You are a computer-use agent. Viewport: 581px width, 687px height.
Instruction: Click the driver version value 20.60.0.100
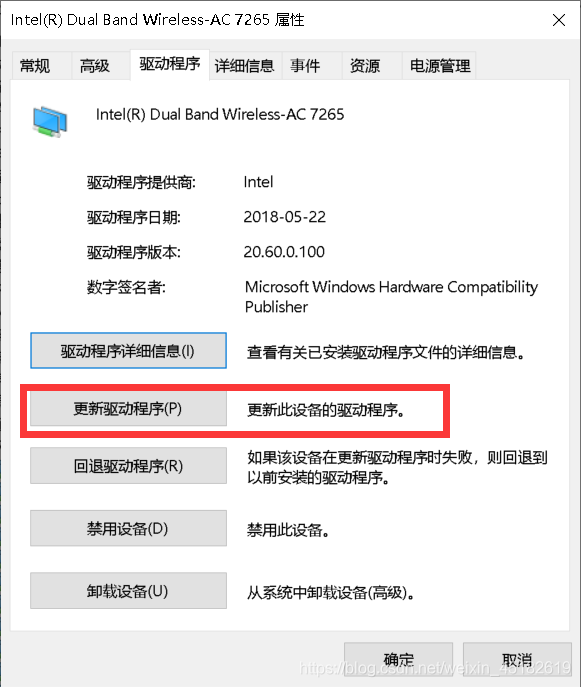(x=284, y=252)
